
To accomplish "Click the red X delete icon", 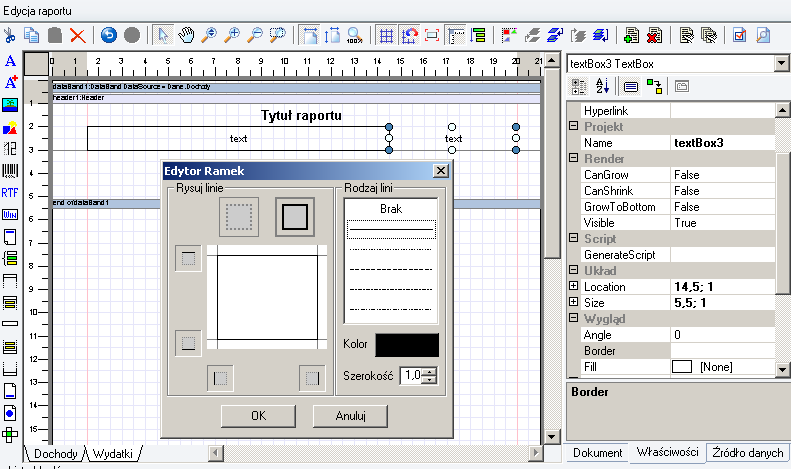I will (x=77, y=35).
